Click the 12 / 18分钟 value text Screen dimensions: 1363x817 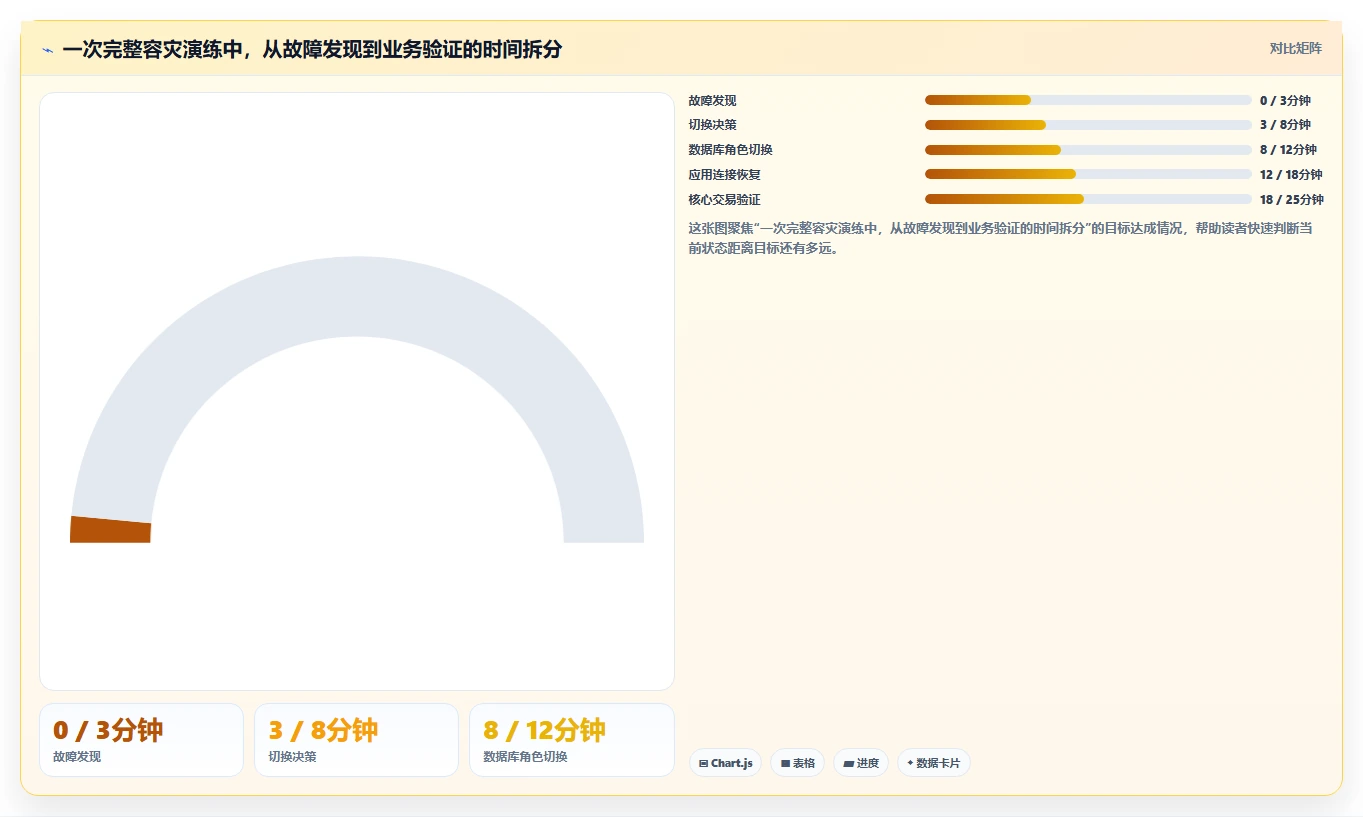click(x=1291, y=174)
